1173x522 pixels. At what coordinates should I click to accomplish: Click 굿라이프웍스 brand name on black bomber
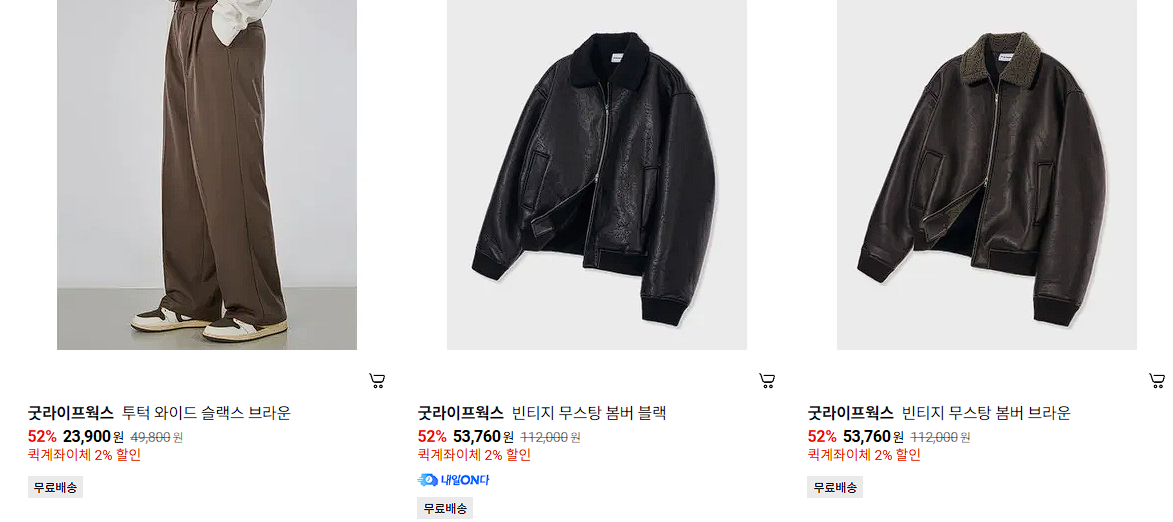point(461,413)
